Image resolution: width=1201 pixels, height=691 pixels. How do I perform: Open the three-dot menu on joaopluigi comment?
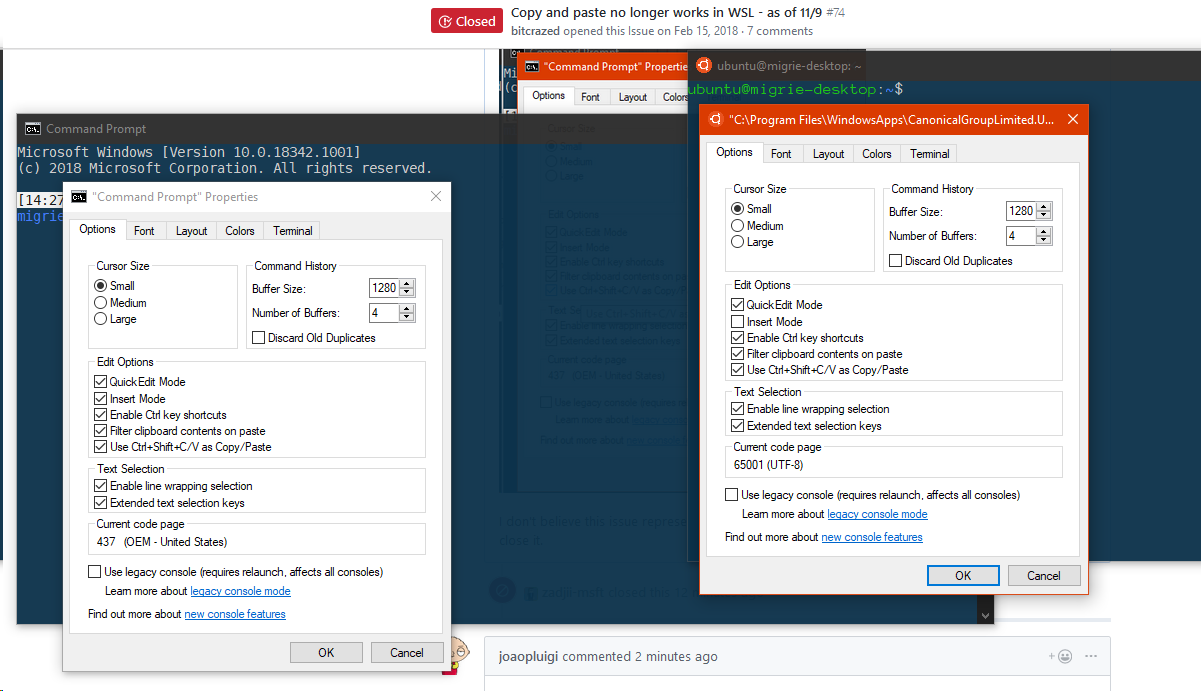1091,657
